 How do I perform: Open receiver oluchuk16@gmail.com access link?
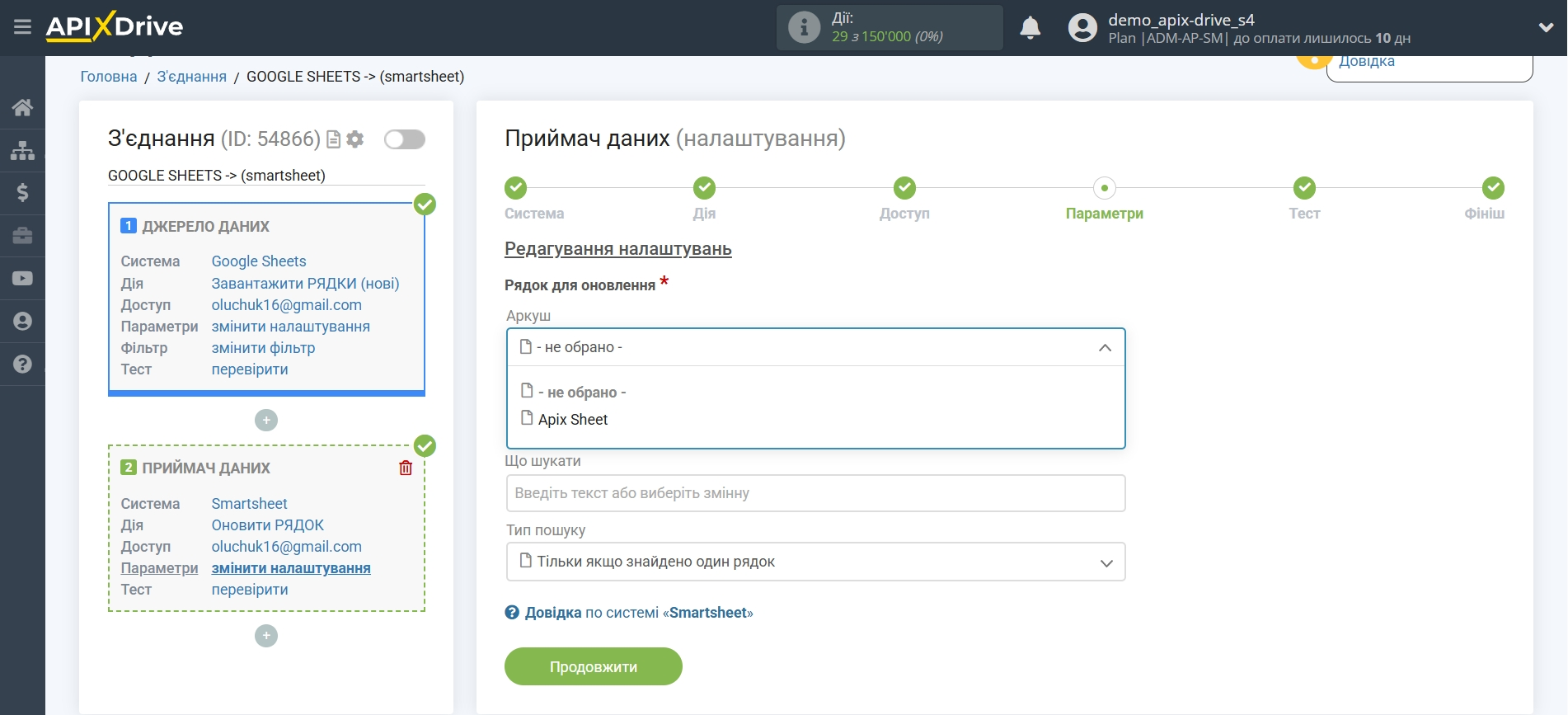tap(287, 547)
